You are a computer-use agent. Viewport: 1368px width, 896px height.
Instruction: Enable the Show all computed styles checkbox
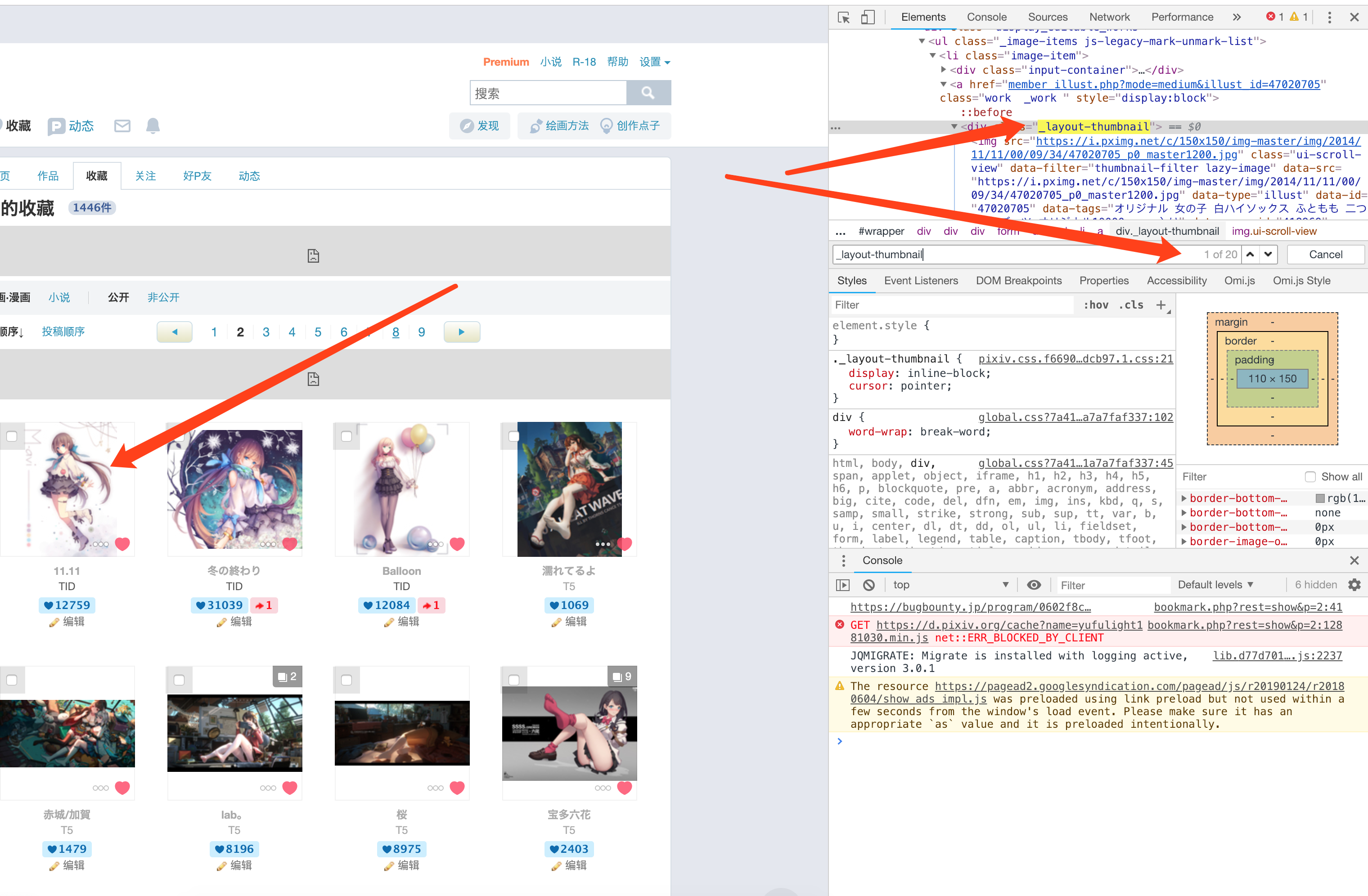coord(1310,477)
